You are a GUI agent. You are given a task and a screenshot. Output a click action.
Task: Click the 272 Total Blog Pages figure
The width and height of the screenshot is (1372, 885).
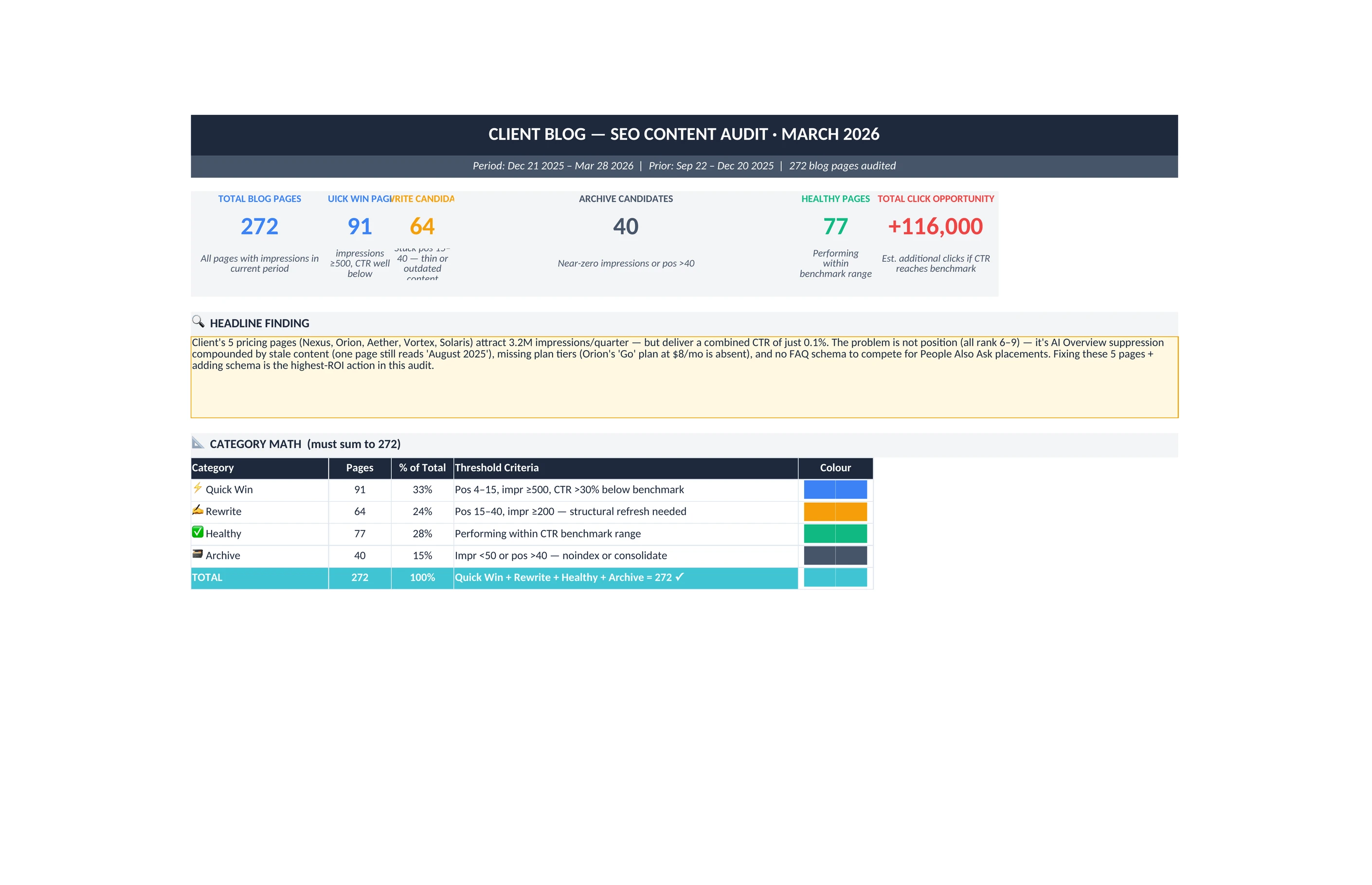click(259, 227)
